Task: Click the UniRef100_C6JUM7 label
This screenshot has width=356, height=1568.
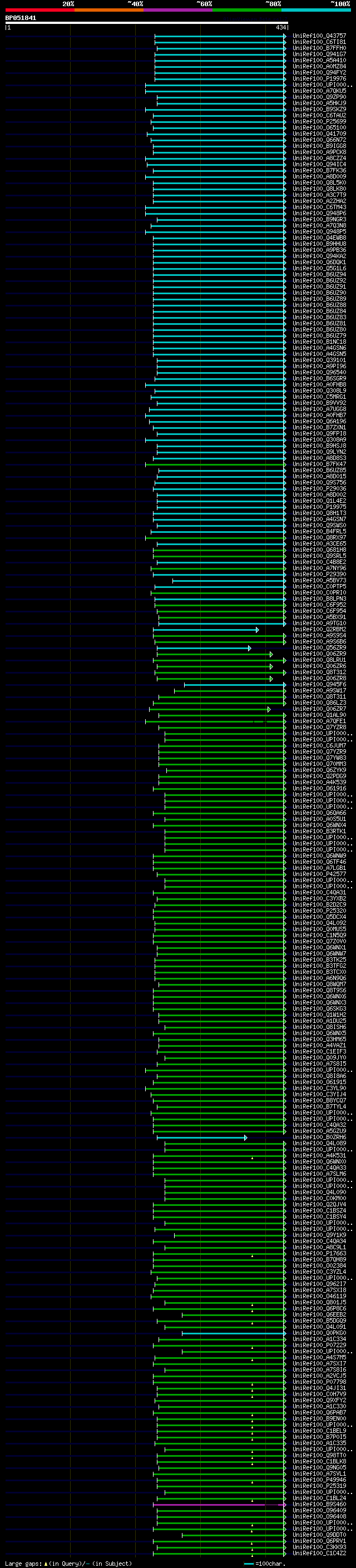Action: (x=319, y=746)
